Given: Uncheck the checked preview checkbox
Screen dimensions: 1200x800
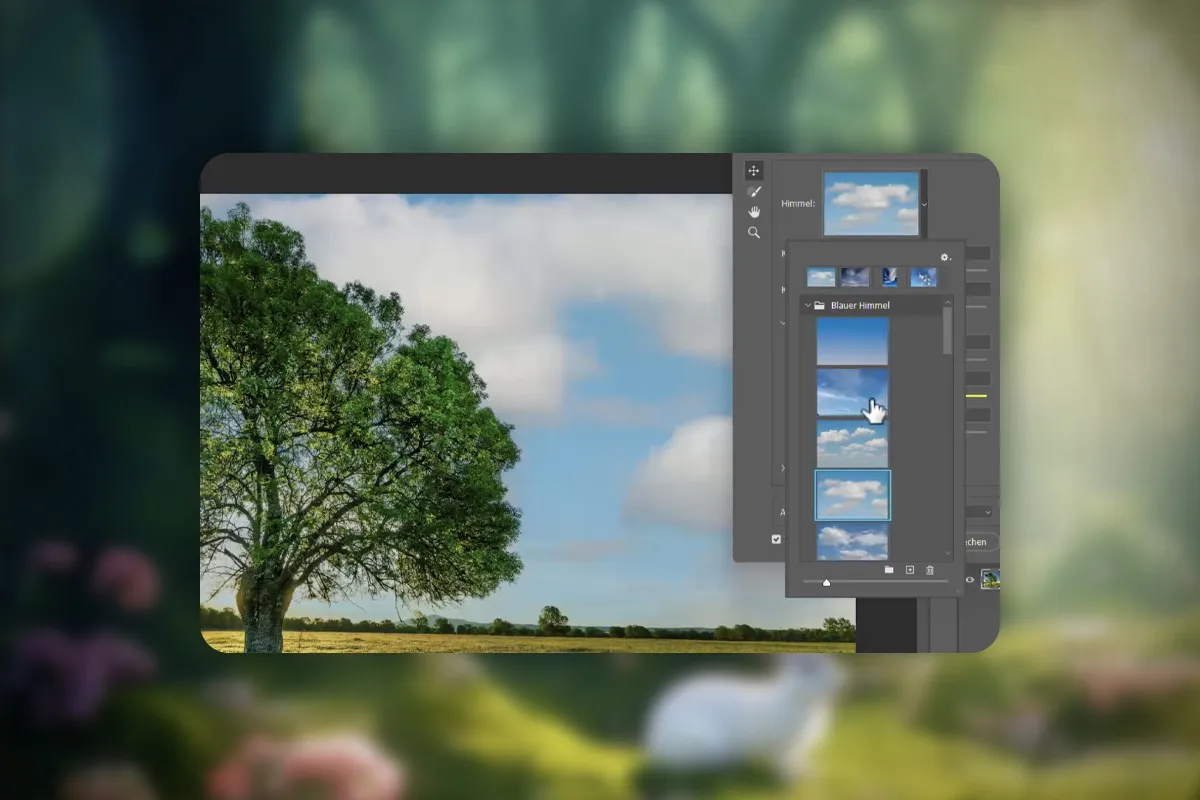Looking at the screenshot, I should pos(776,538).
